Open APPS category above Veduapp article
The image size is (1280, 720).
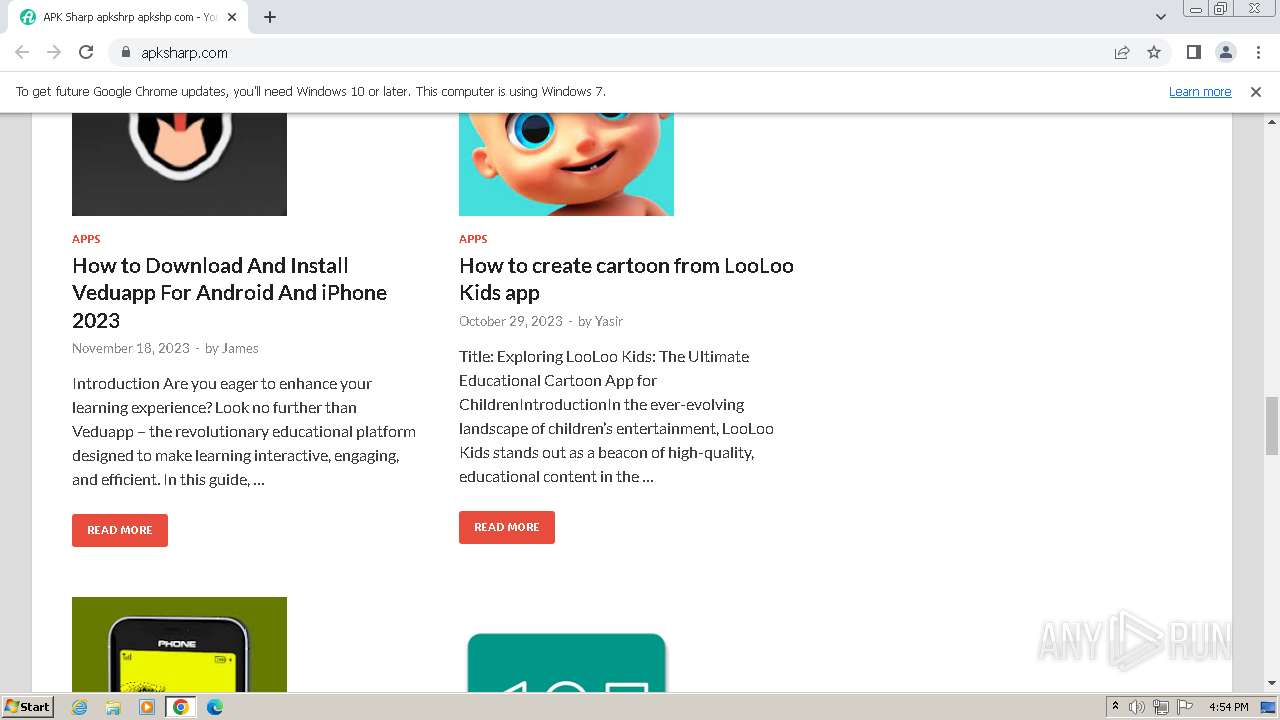86,239
